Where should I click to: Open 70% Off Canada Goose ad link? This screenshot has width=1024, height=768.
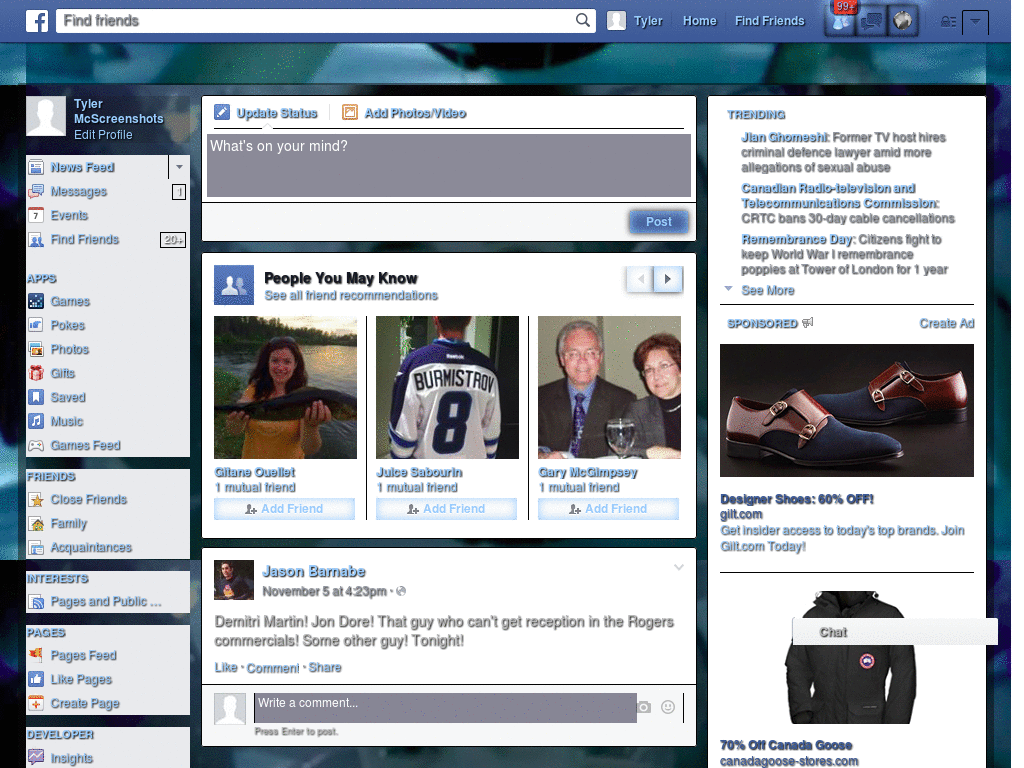tap(786, 745)
